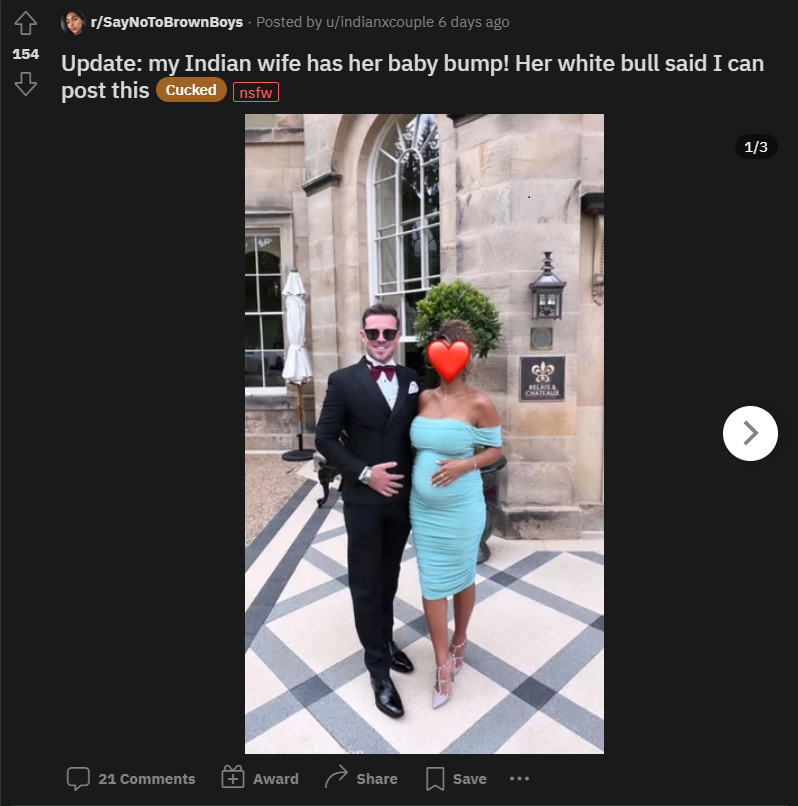Open the subreddit name link in header
Image resolution: width=798 pixels, height=806 pixels.
167,22
